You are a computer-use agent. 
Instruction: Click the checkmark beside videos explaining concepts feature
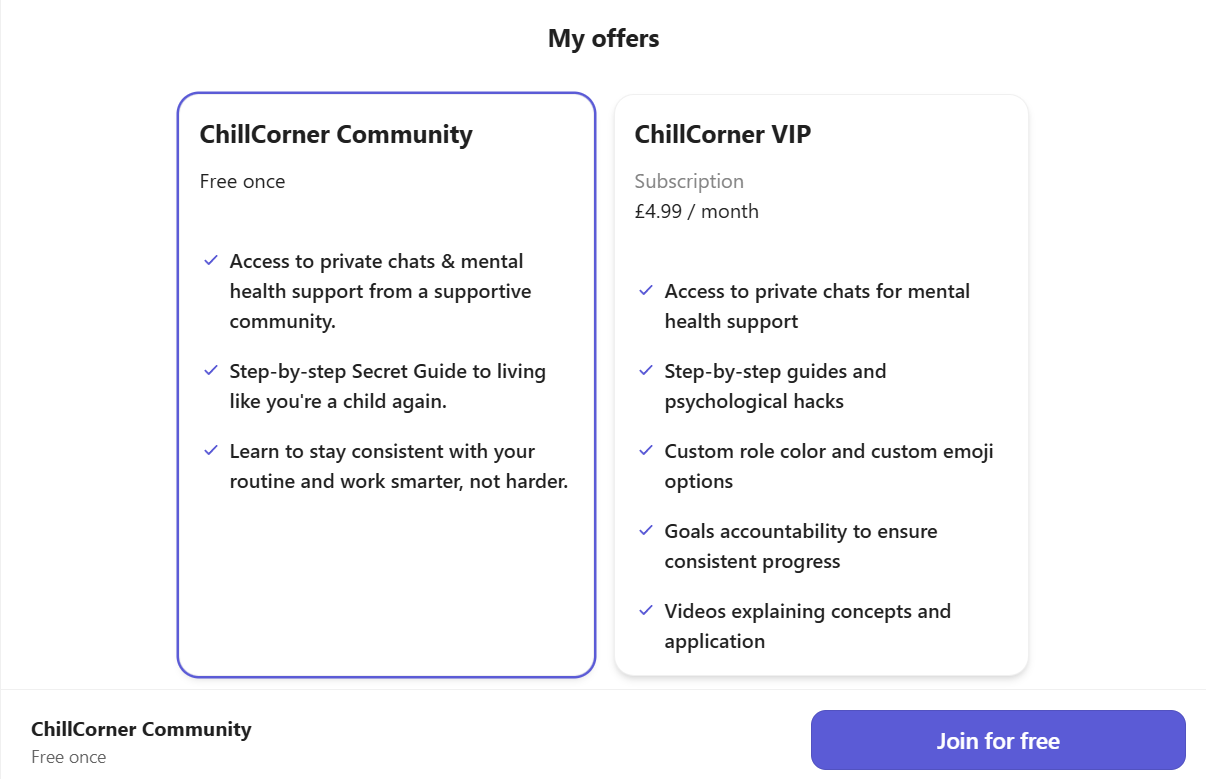coord(645,610)
